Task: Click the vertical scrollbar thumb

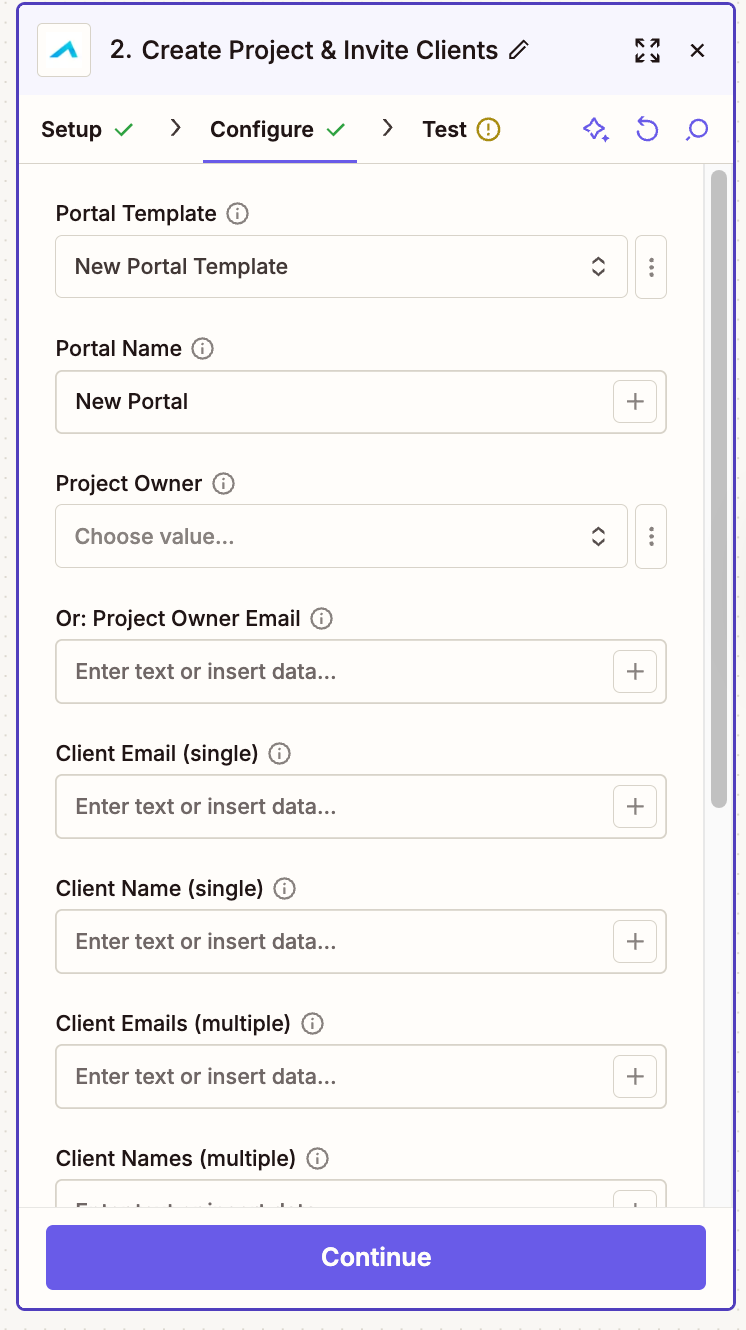Action: (x=718, y=488)
